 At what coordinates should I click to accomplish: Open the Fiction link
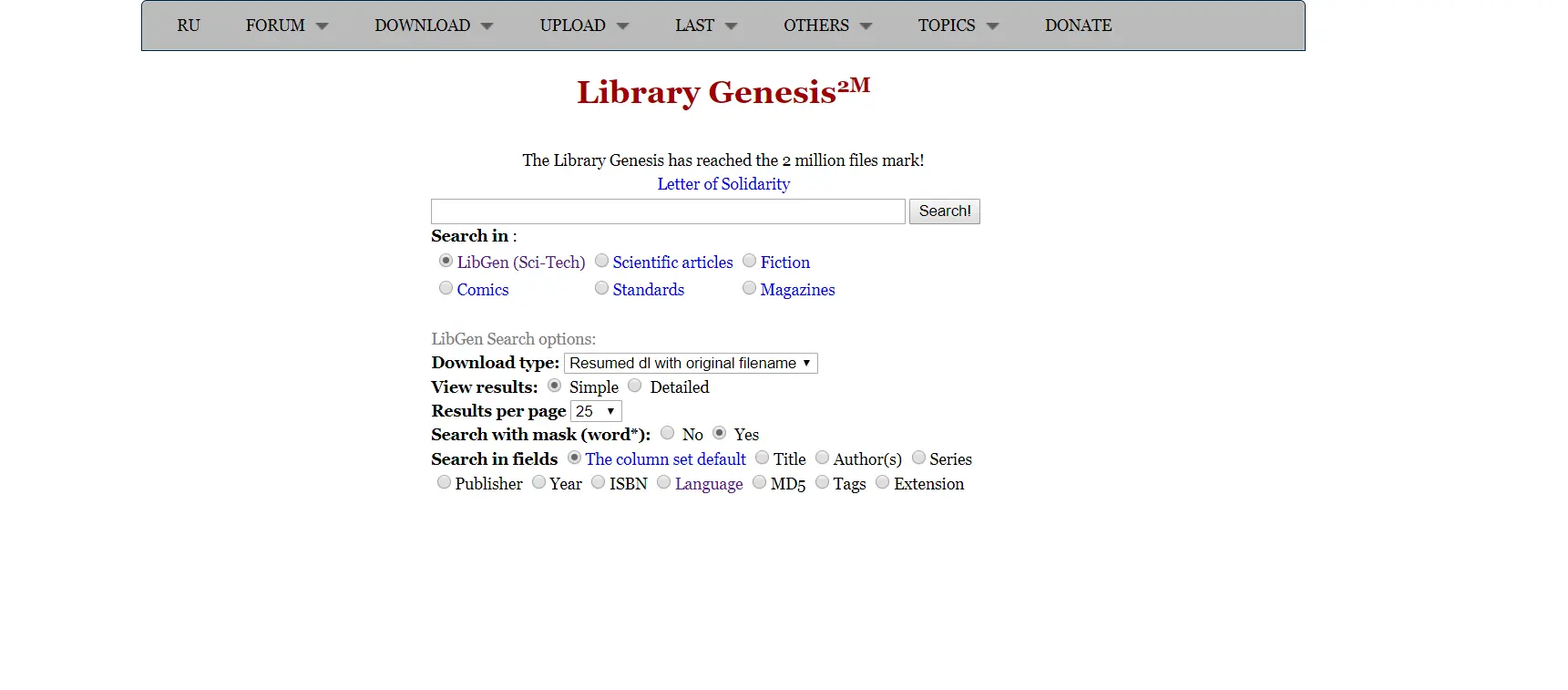[785, 263]
